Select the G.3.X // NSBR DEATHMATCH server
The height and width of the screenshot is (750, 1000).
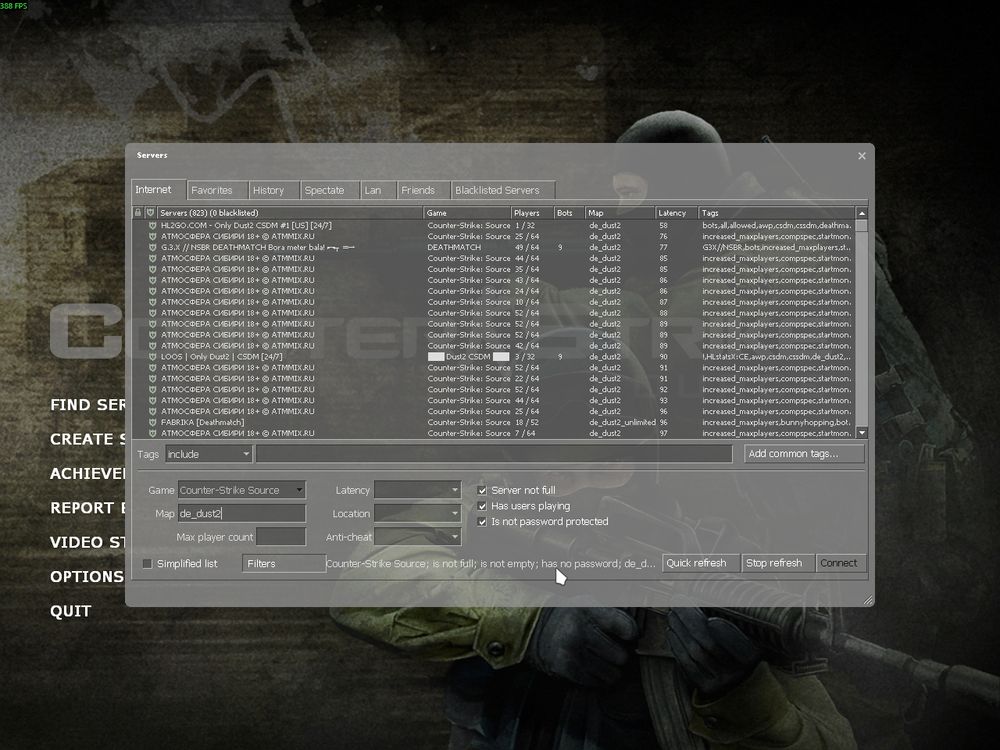[494, 247]
